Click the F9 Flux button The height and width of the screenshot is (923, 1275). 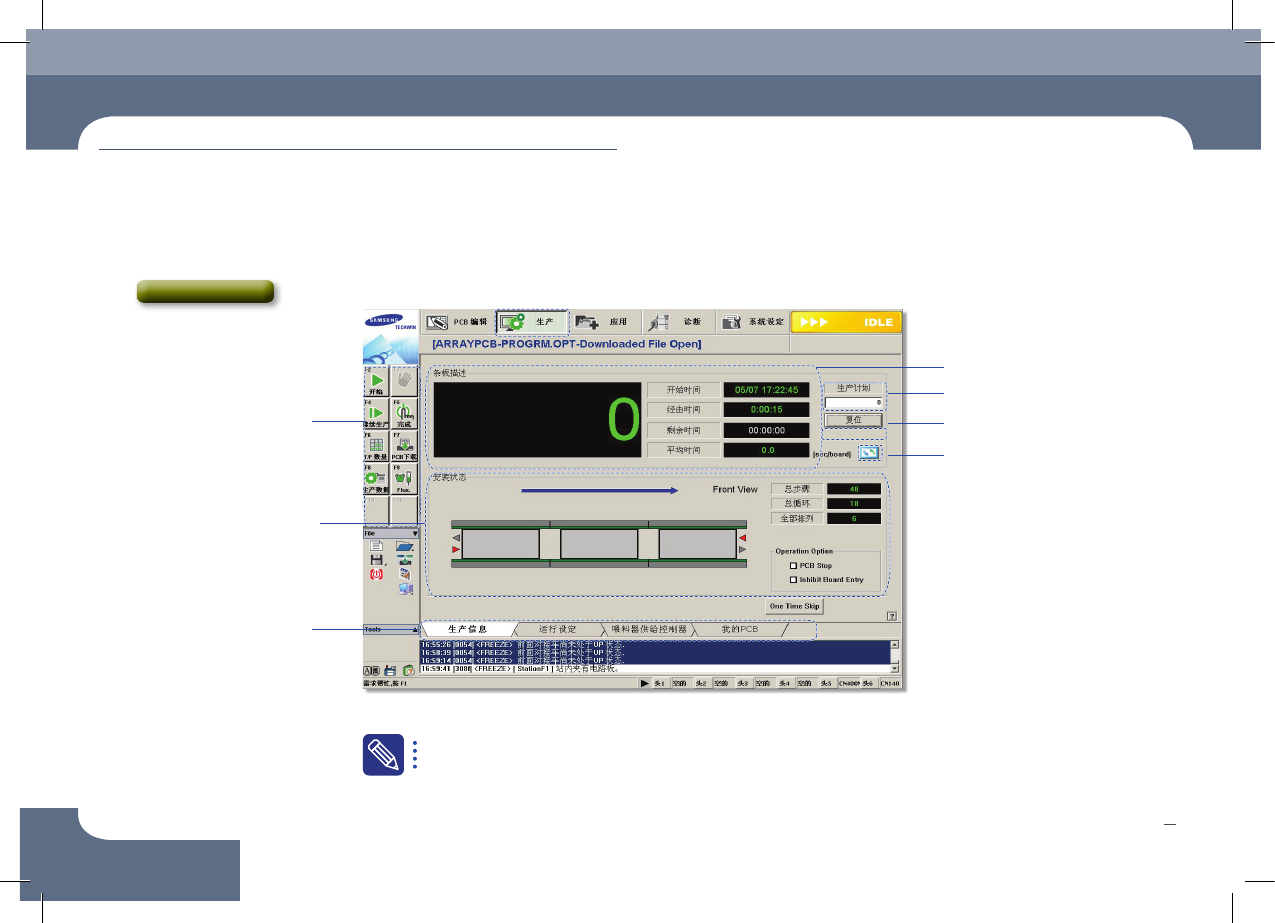(x=404, y=478)
